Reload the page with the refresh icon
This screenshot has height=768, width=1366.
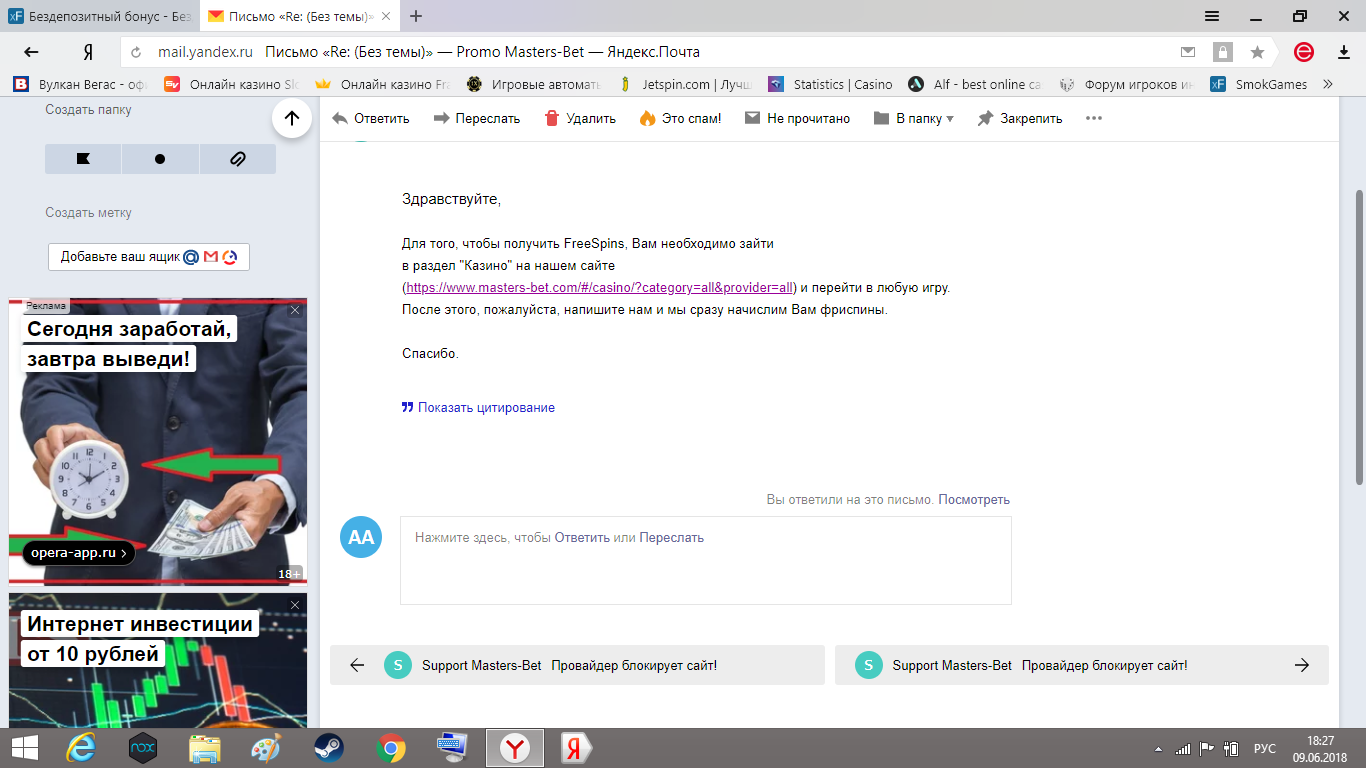tap(137, 52)
